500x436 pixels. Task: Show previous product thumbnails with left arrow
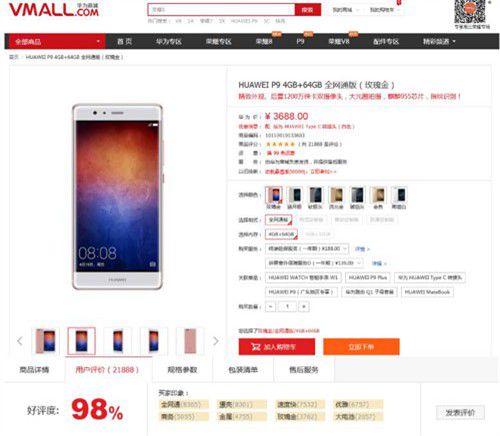[20, 341]
